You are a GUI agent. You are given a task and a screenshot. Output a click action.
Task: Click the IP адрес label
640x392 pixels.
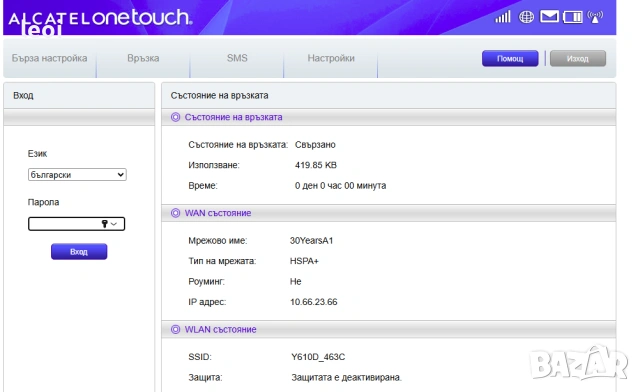(207, 302)
